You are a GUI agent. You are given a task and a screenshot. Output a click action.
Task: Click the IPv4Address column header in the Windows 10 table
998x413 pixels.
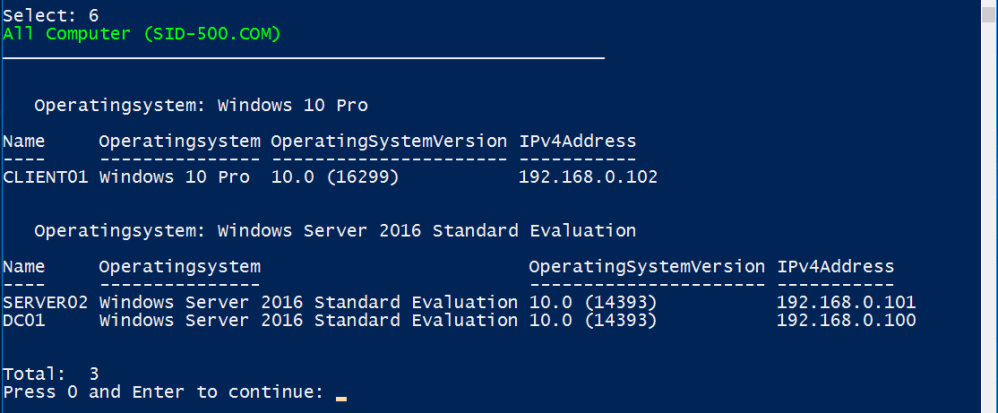pyautogui.click(x=577, y=141)
